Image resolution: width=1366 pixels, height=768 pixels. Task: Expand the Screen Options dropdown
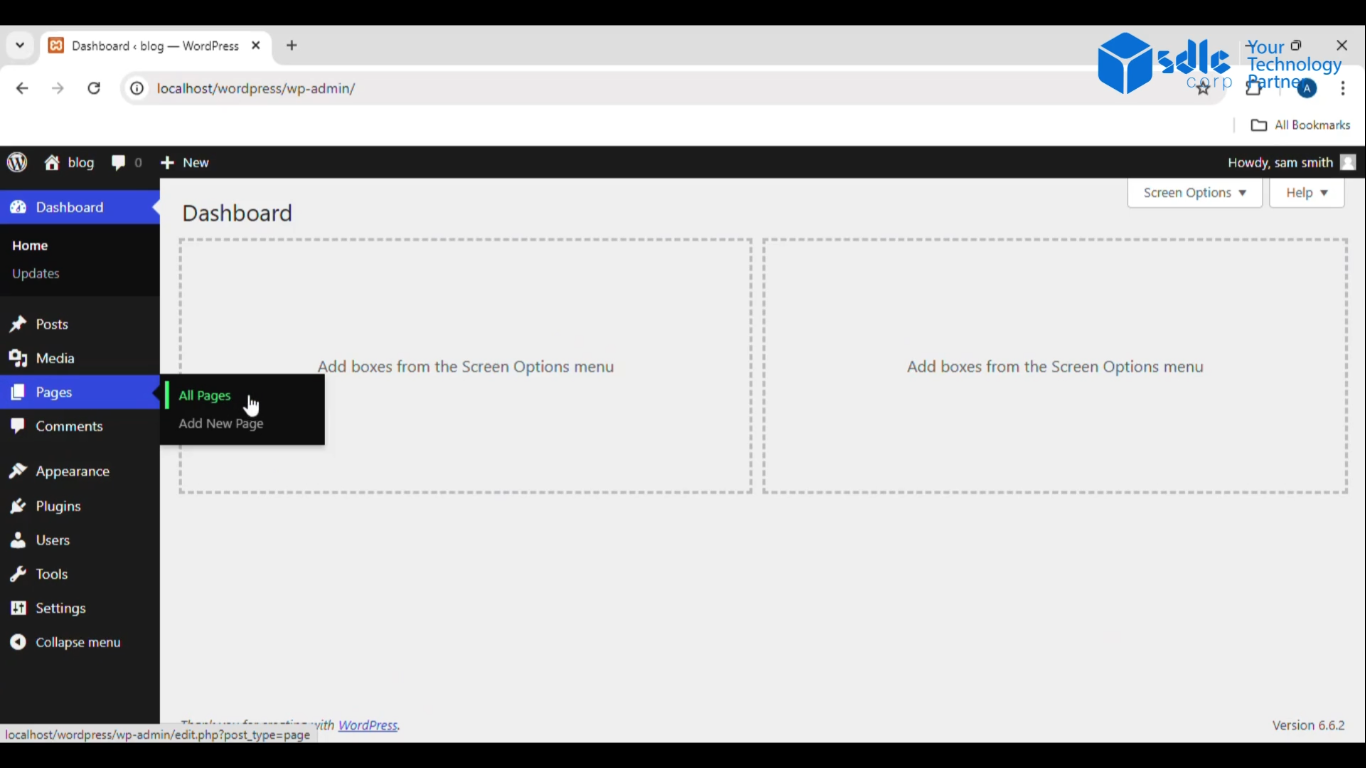pyautogui.click(x=1195, y=193)
